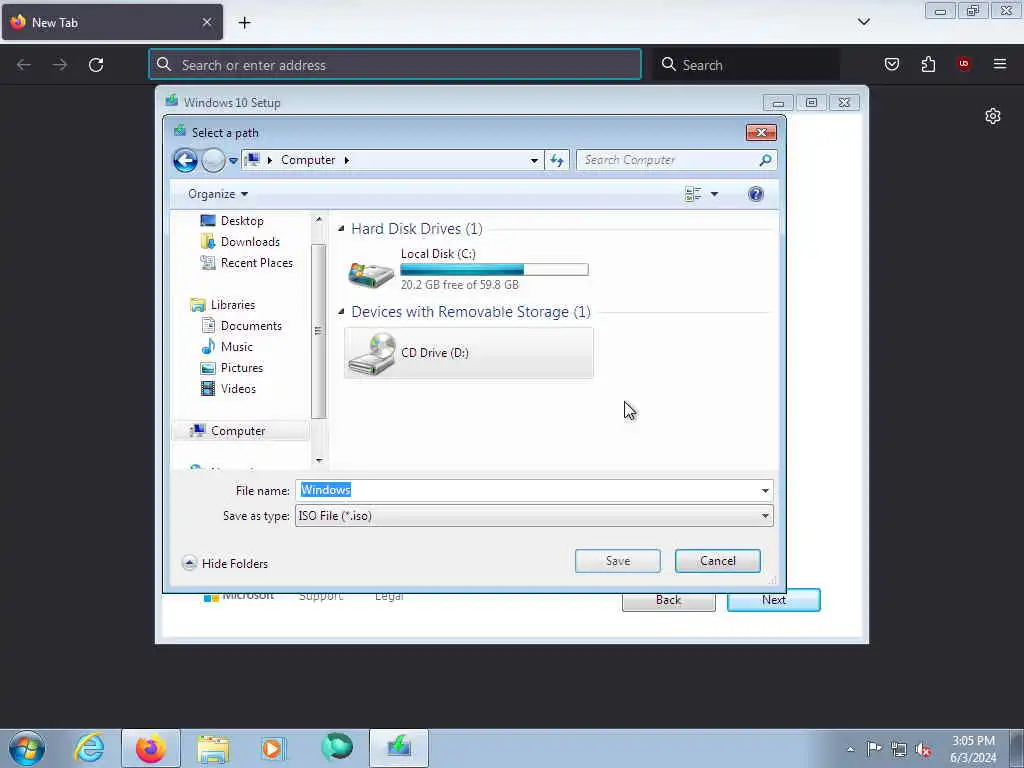1024x768 pixels.
Task: Open the Firefox Extensions icon
Action: pyautogui.click(x=928, y=64)
